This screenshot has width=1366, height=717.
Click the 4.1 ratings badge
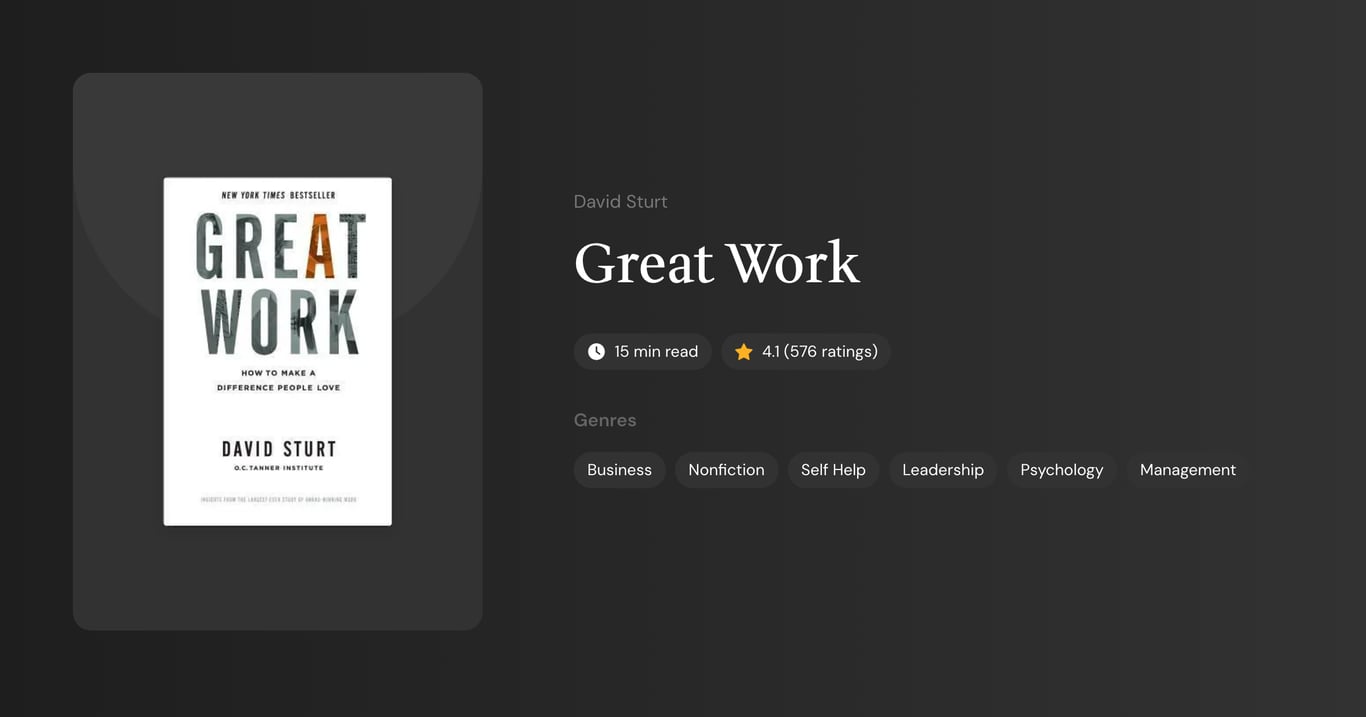pyautogui.click(x=806, y=351)
